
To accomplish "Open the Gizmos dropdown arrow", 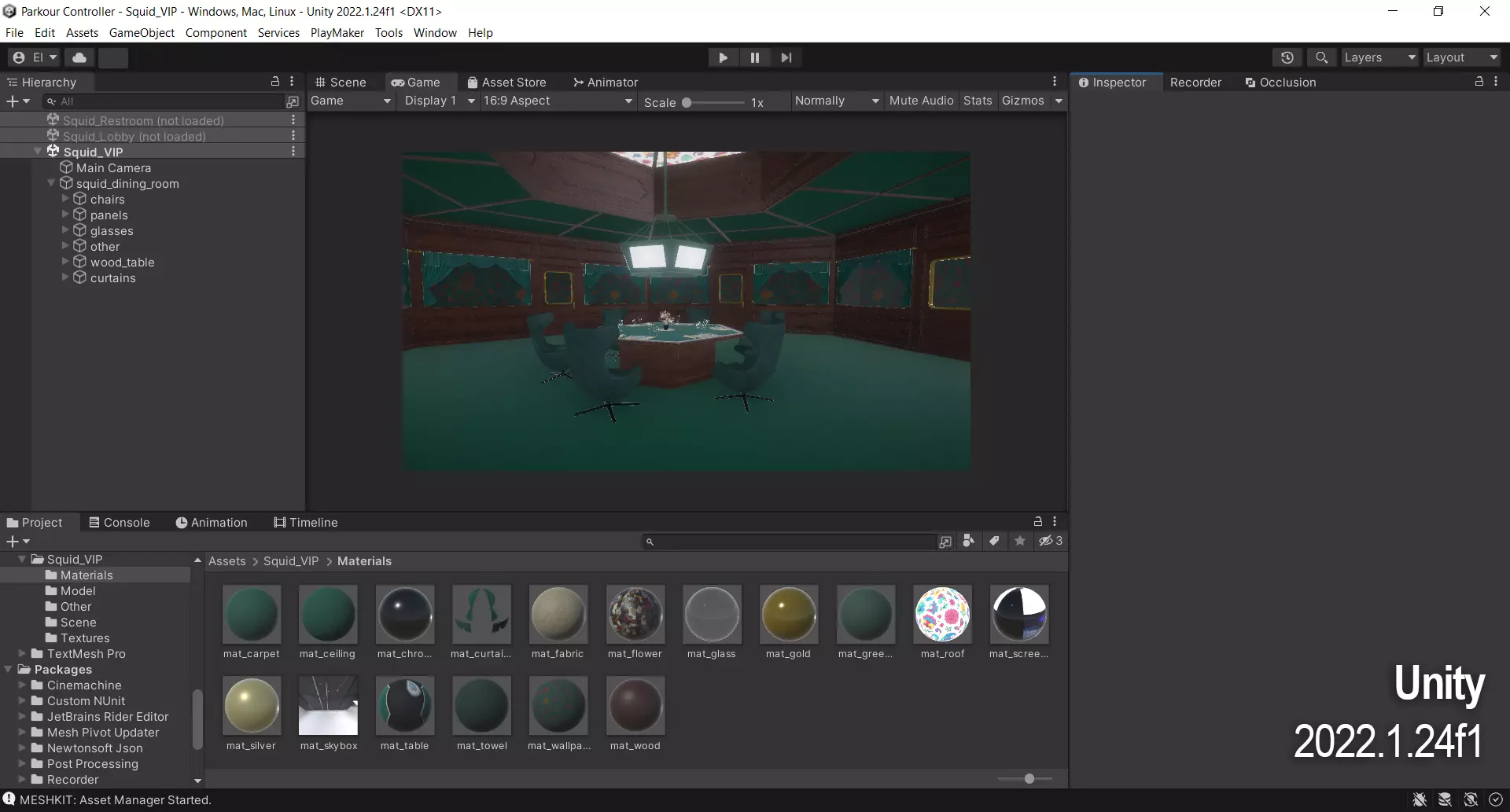I will tap(1059, 101).
